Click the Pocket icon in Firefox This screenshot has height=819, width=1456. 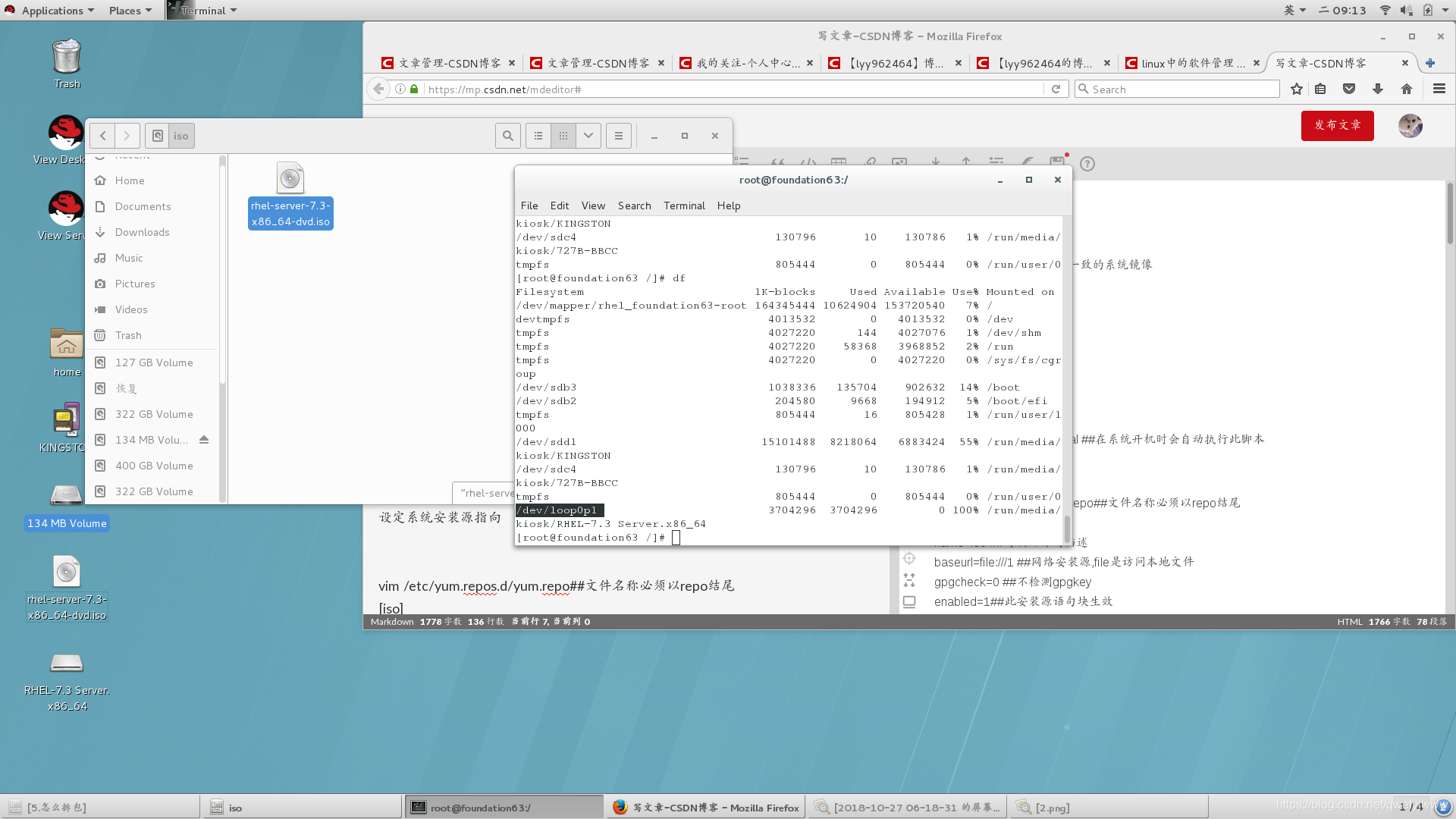coord(1349,89)
